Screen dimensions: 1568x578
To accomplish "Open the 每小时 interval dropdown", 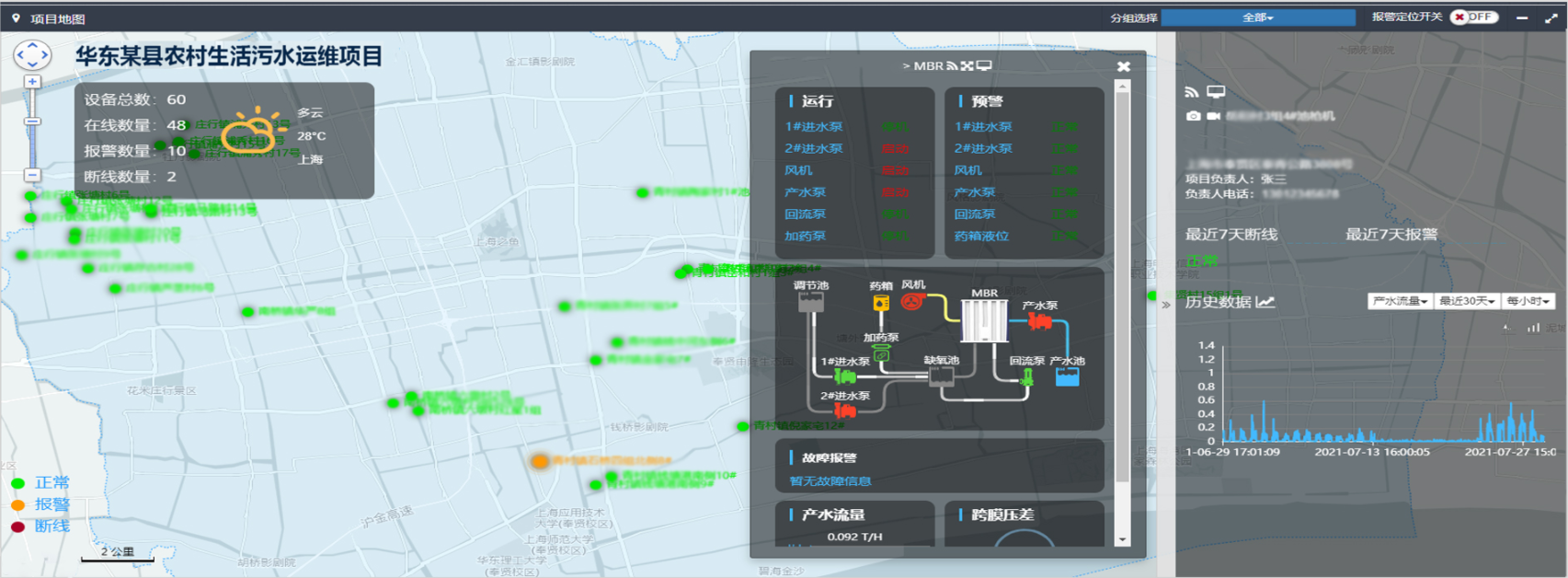I will (1528, 301).
